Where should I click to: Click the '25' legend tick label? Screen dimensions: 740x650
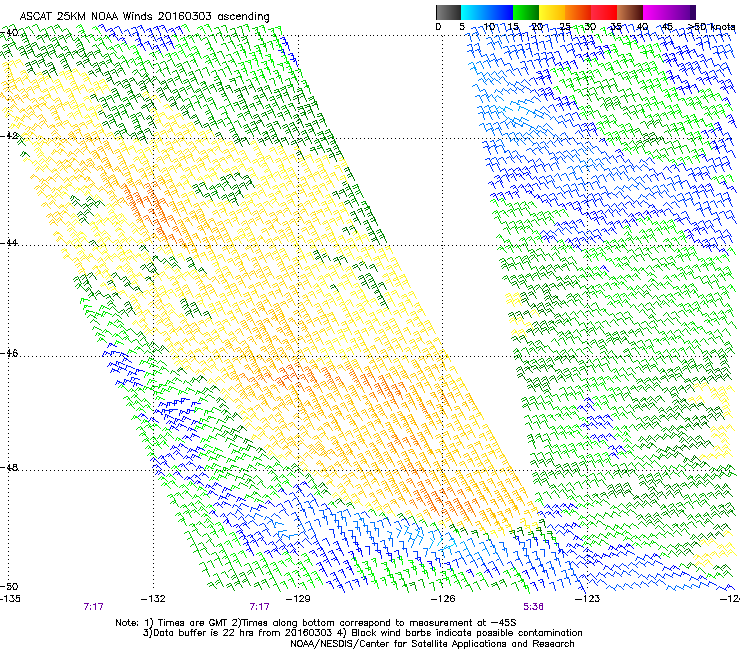pos(564,27)
